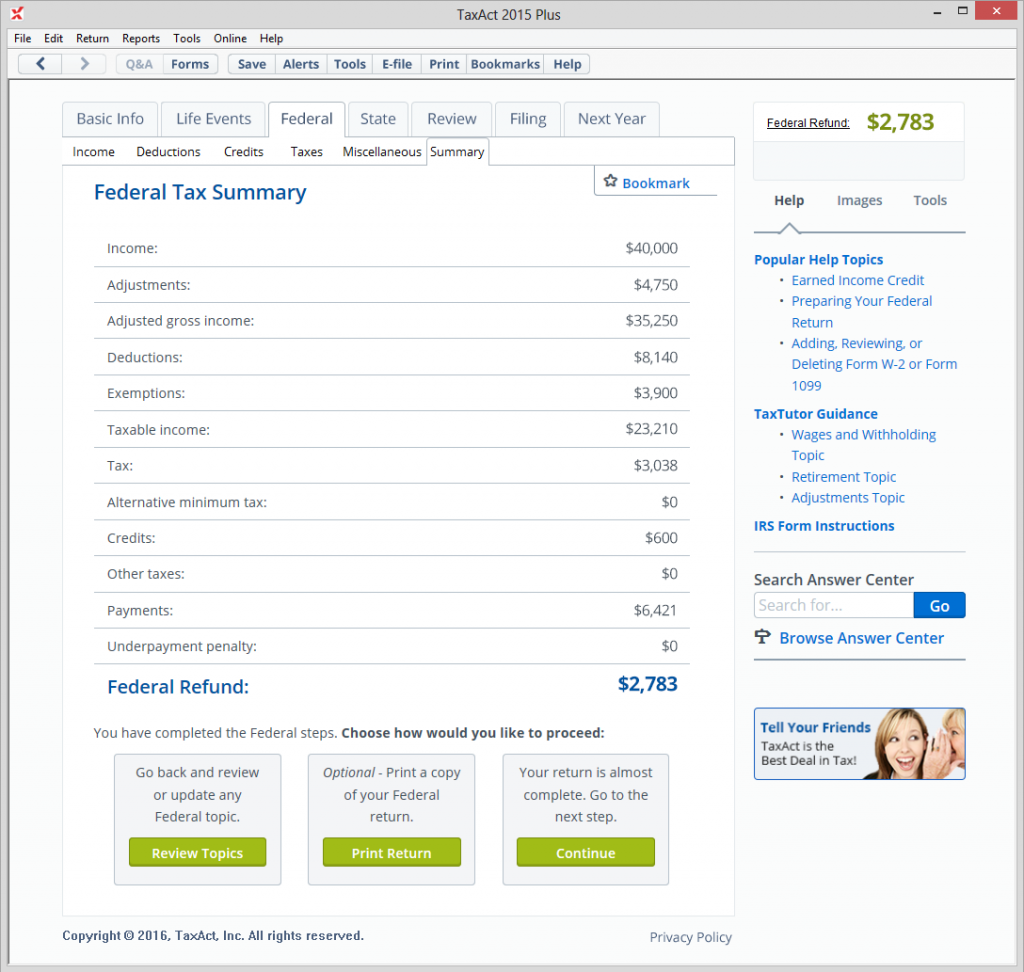The image size is (1024, 972).
Task: Open Bookmarks from the toolbar
Action: (504, 63)
